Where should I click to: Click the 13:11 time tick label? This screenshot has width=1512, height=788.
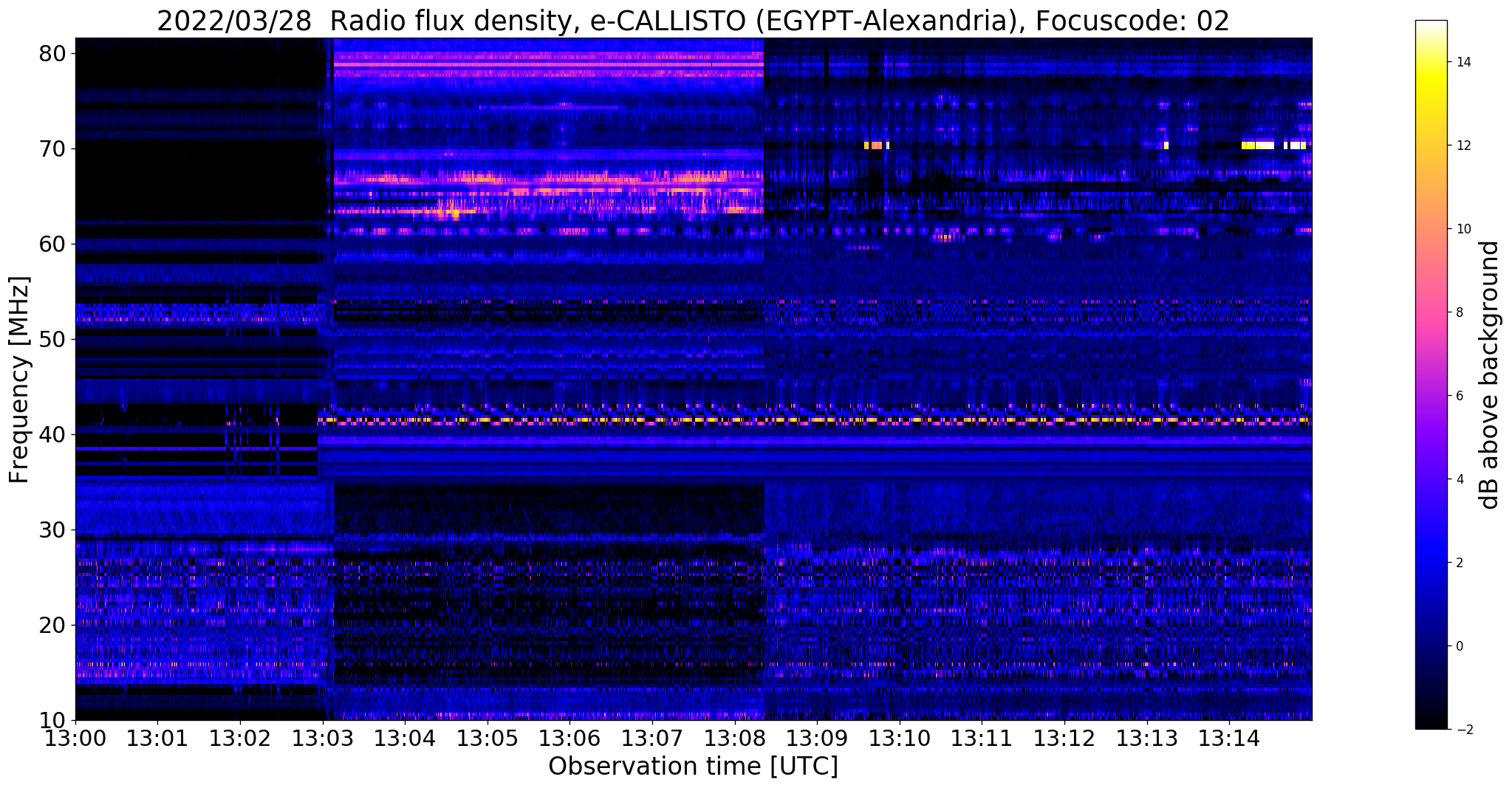982,738
